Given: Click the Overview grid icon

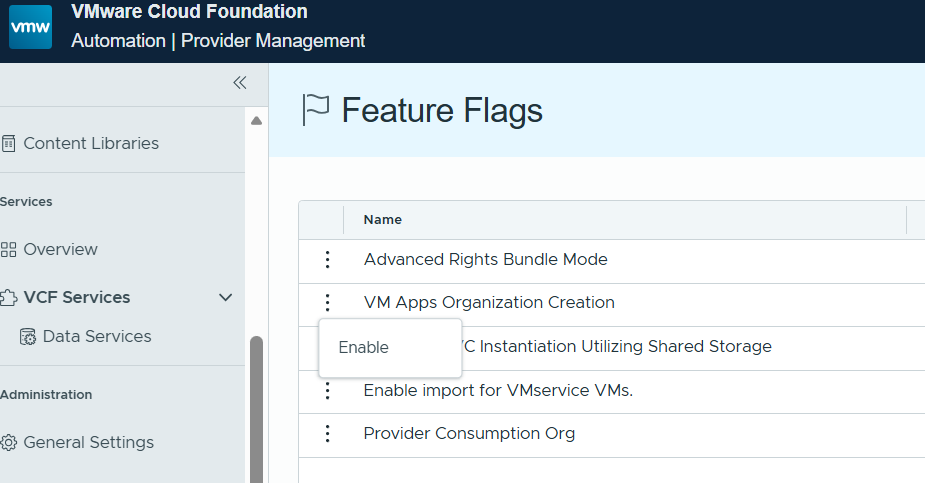Looking at the screenshot, I should [x=8, y=249].
